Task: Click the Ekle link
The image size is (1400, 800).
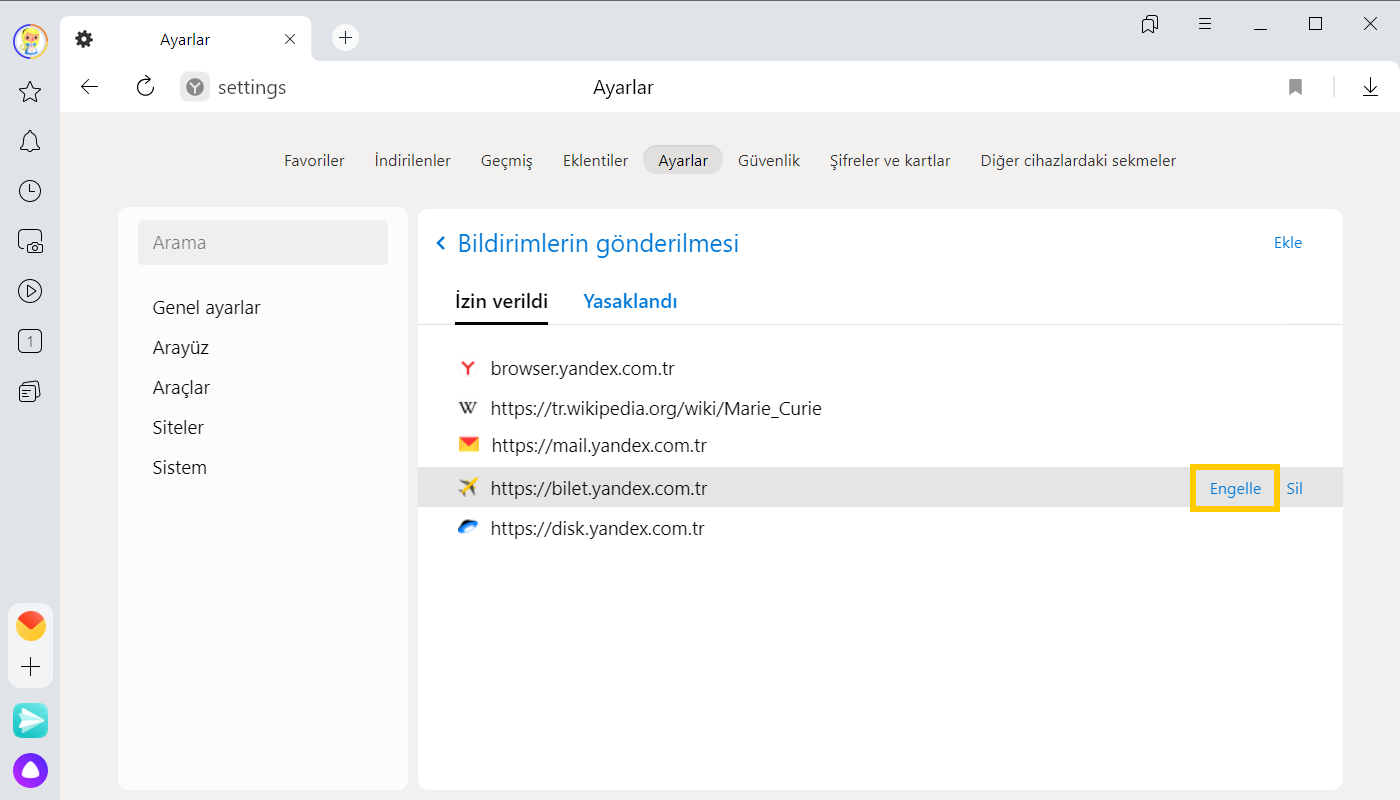Action: click(x=1288, y=242)
